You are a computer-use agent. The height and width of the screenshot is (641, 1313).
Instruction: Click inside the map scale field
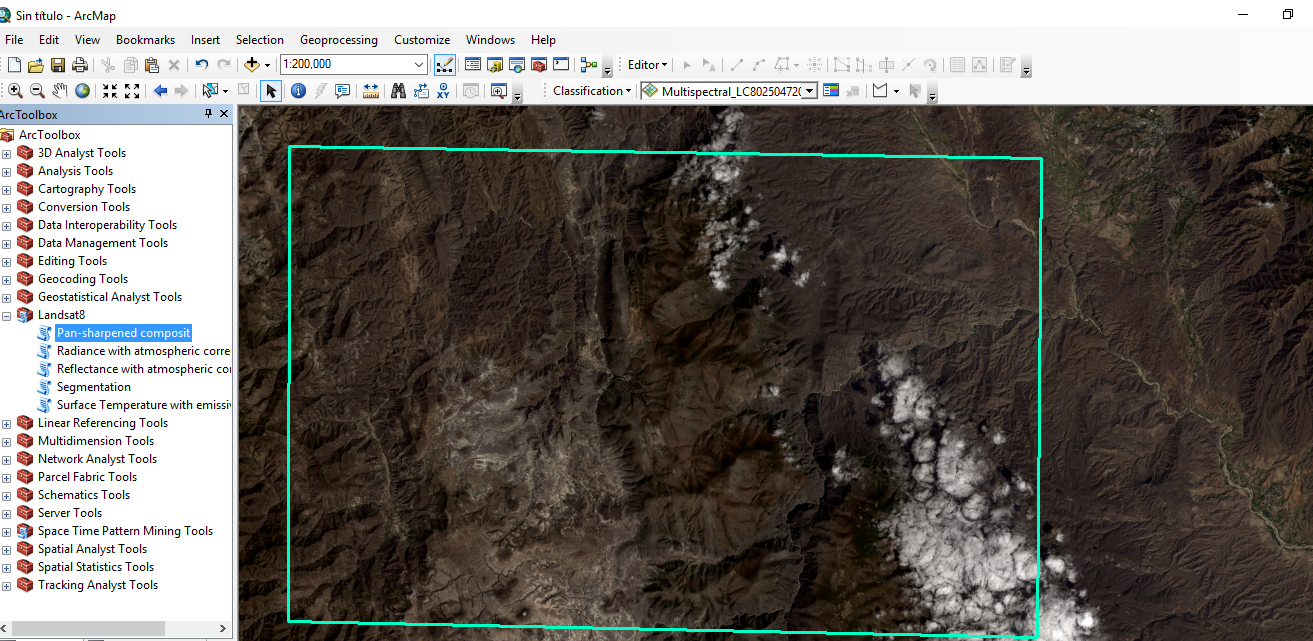(x=346, y=65)
